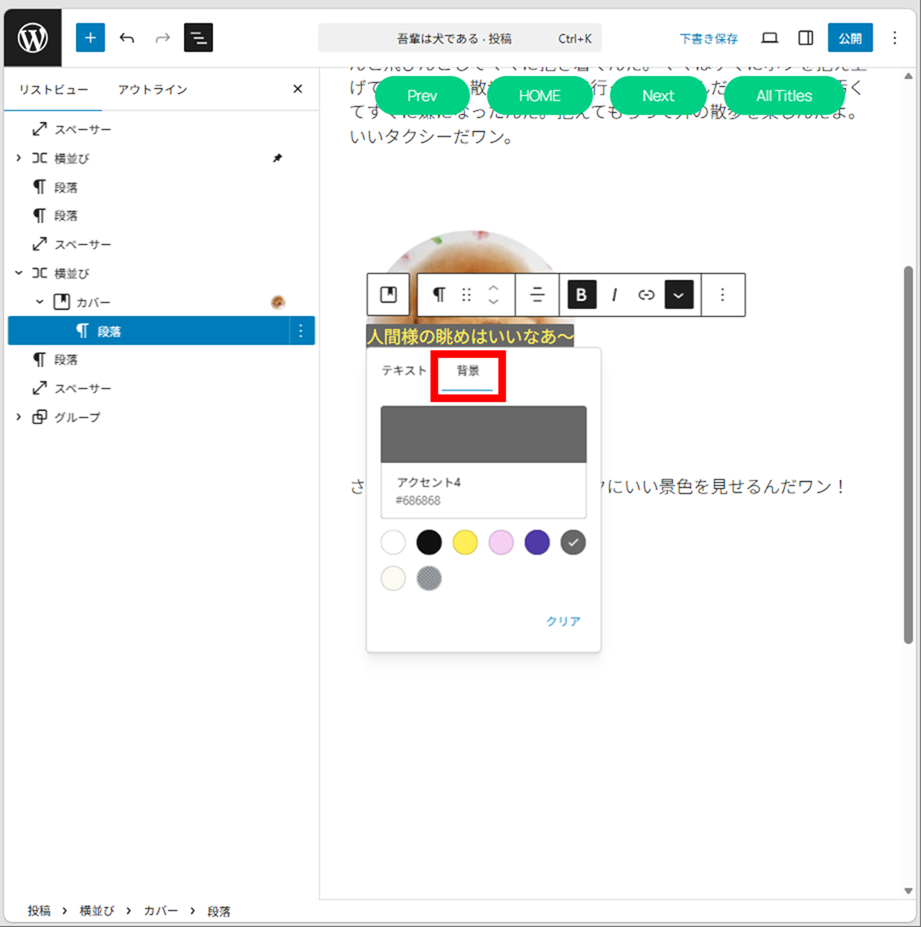Expand the グループ item in list view

click(x=18, y=417)
